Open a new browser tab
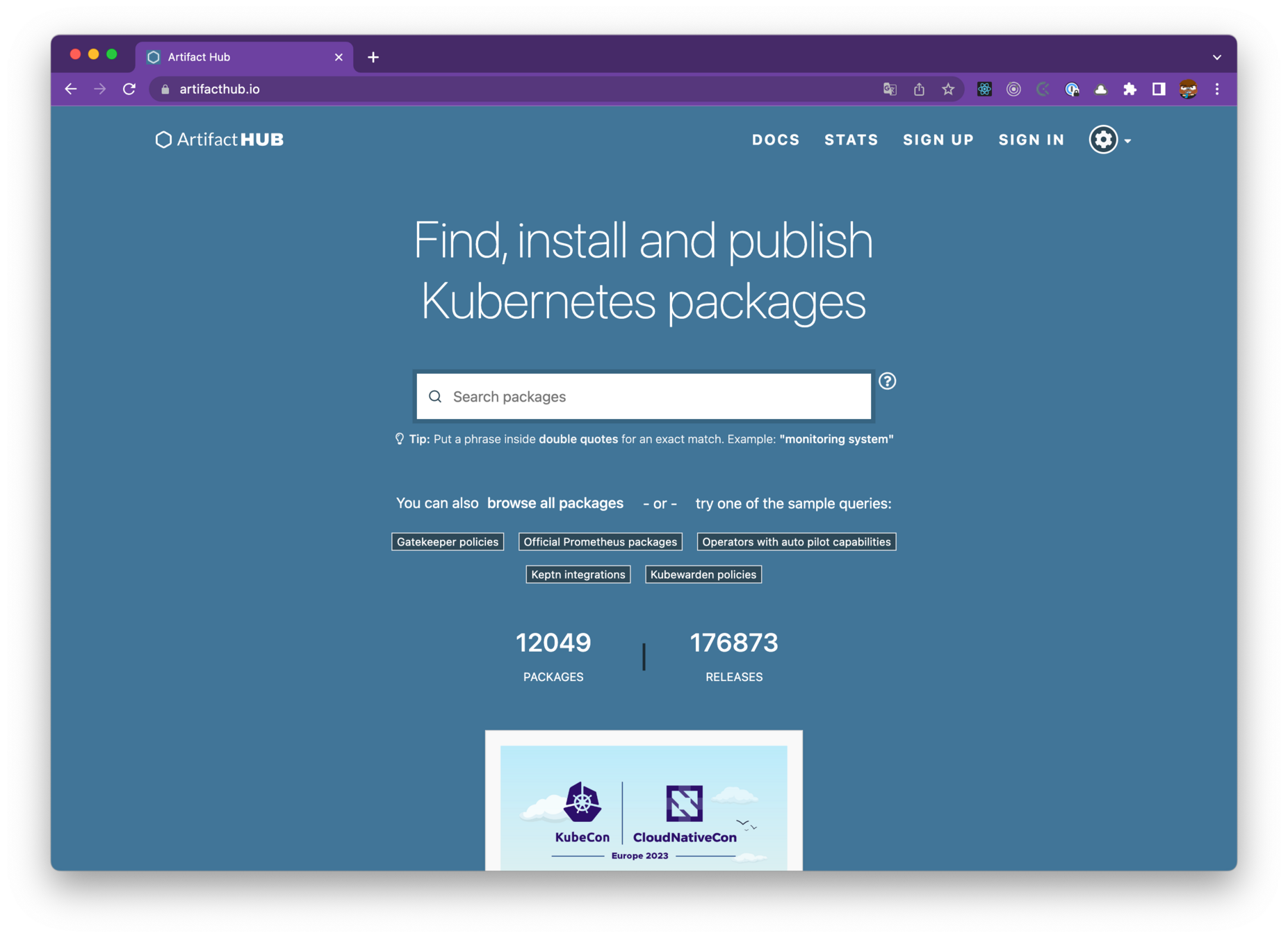 tap(373, 57)
